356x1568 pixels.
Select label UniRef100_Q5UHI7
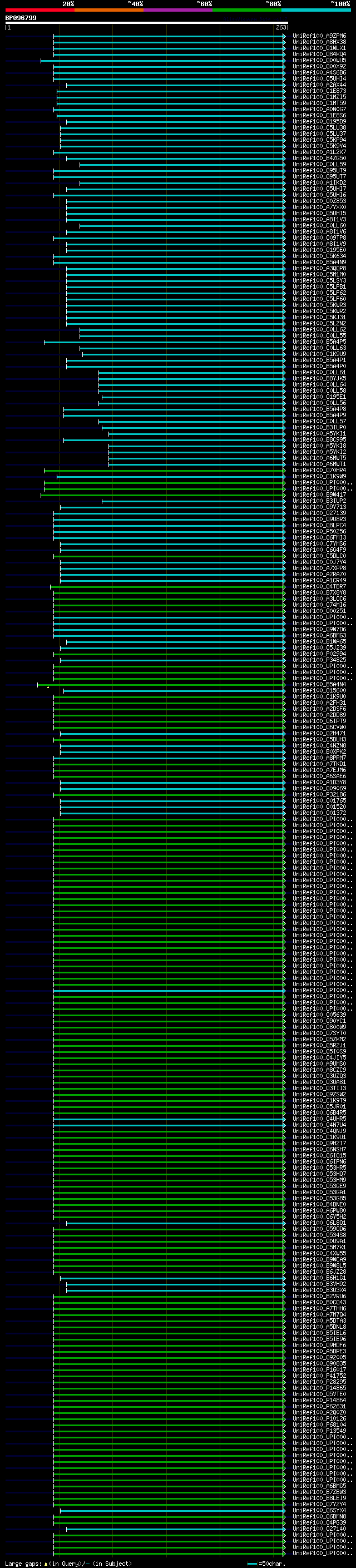[x=319, y=189]
